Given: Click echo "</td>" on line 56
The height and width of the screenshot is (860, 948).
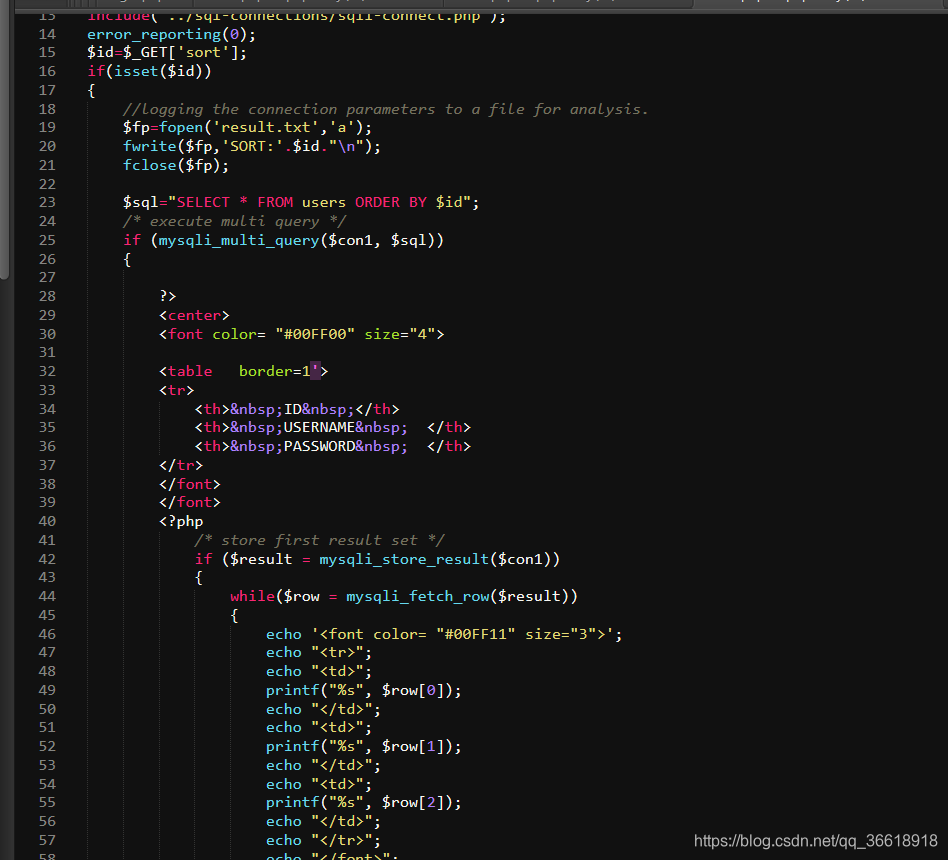Looking at the screenshot, I should click(x=323, y=821).
